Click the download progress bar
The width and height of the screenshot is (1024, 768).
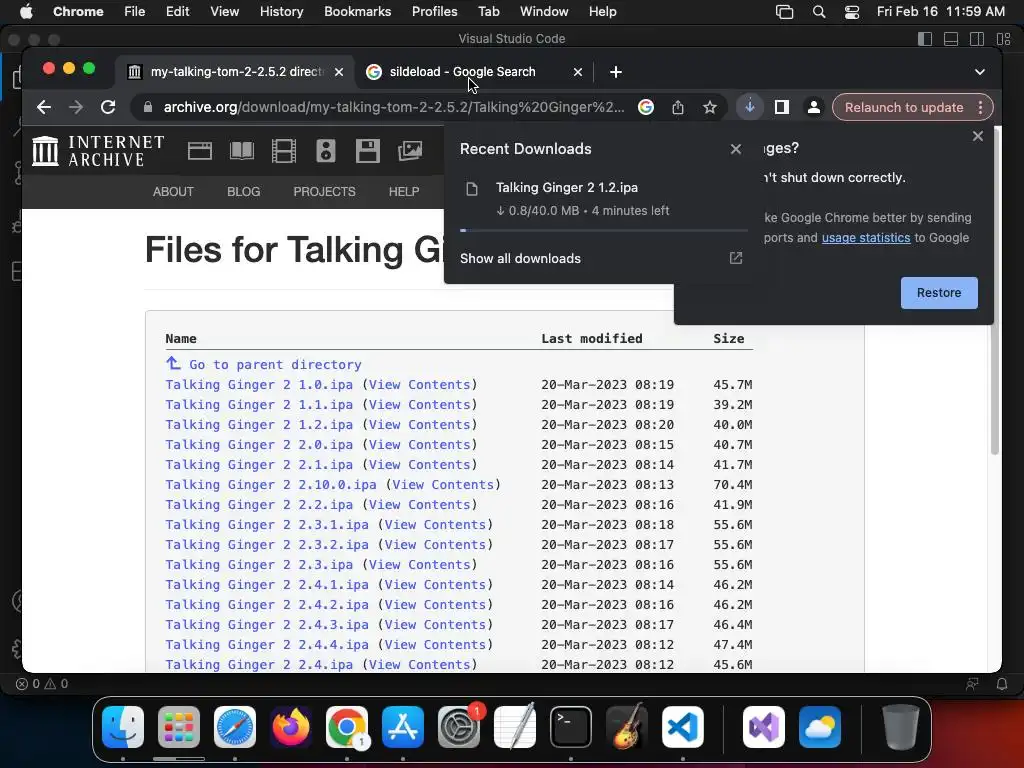(x=604, y=231)
